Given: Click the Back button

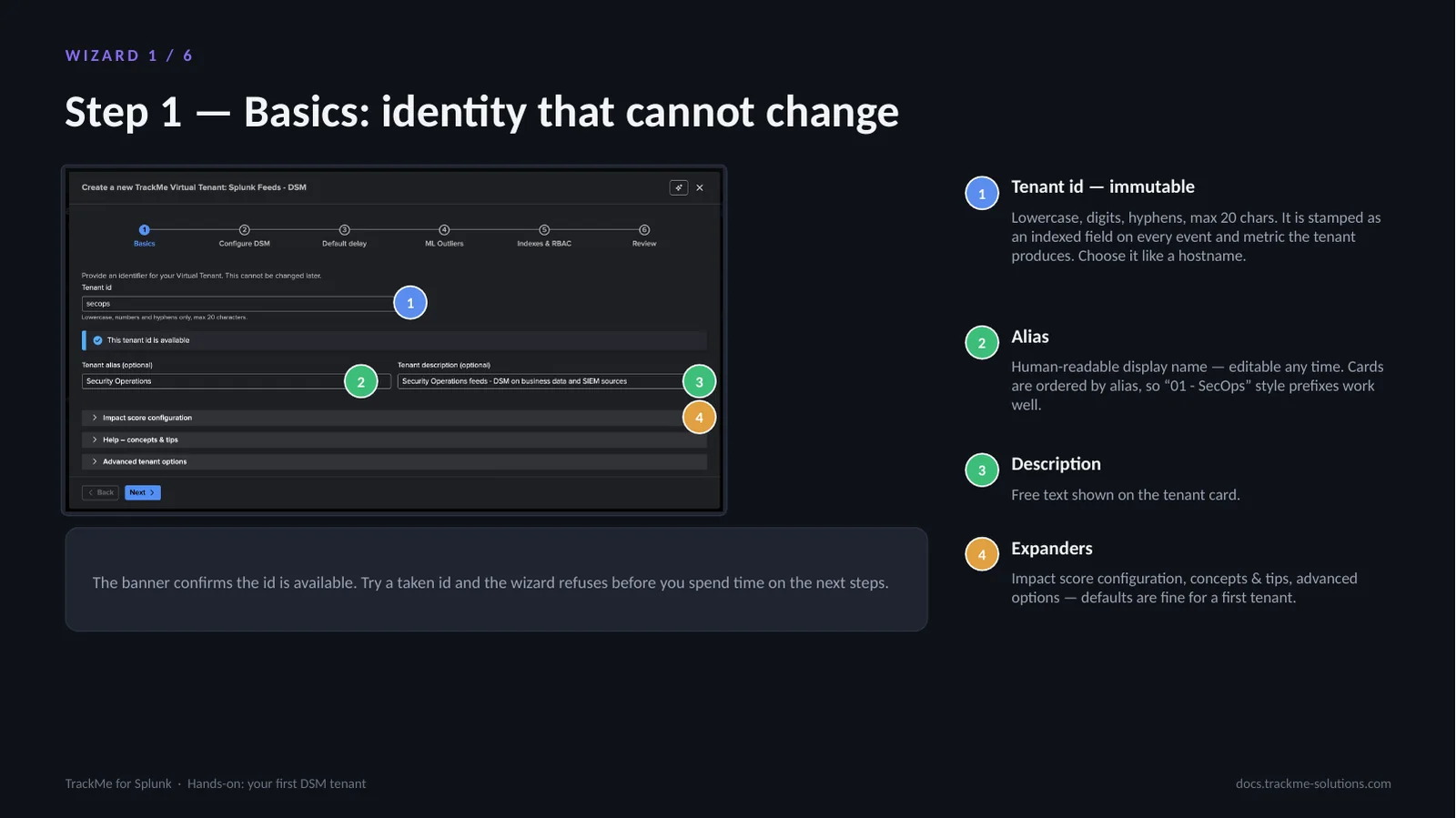Looking at the screenshot, I should pyautogui.click(x=100, y=492).
